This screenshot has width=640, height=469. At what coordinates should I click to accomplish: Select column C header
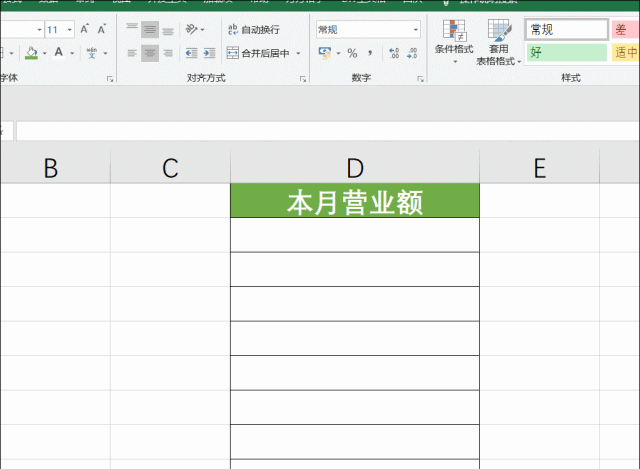(x=170, y=167)
